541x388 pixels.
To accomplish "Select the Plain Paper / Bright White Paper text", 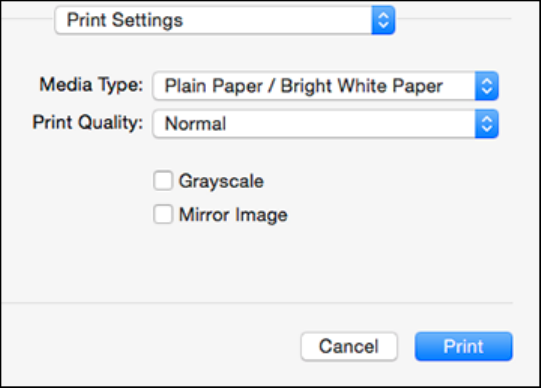I will [304, 86].
